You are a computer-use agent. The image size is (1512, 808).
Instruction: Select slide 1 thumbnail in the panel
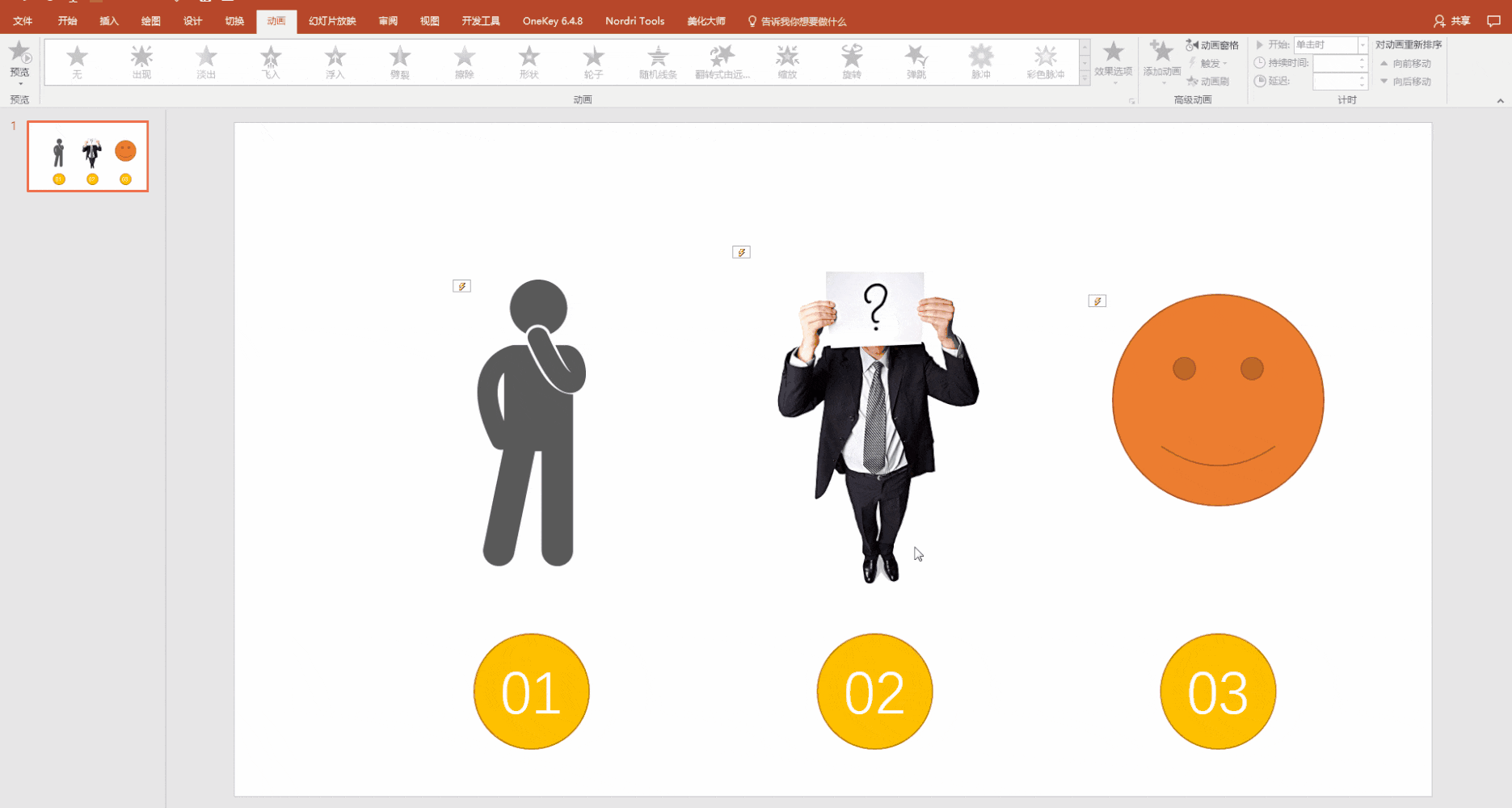pos(88,156)
